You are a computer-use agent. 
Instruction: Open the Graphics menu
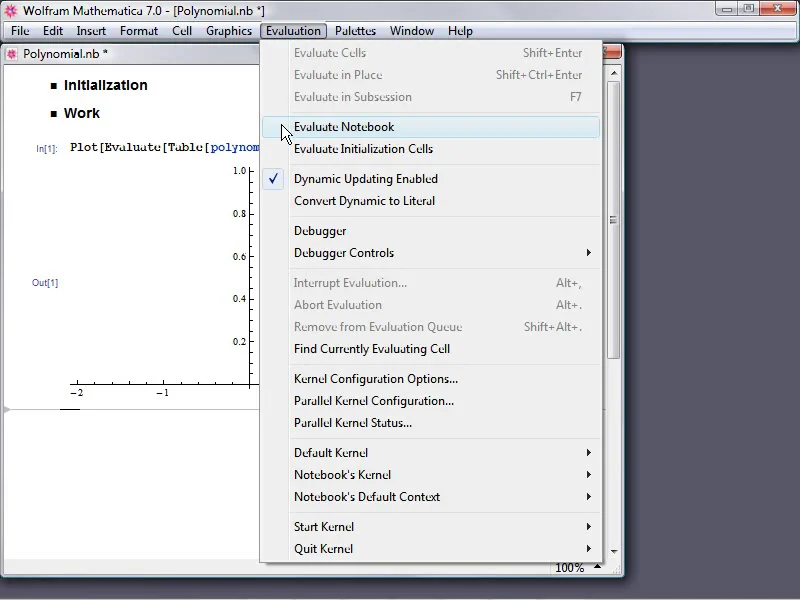[x=229, y=31]
